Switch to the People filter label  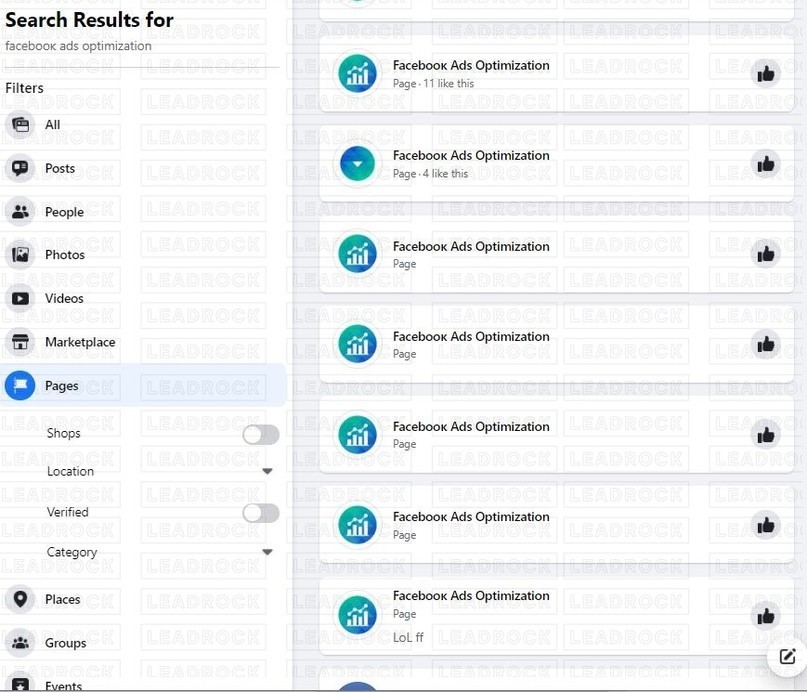click(64, 212)
